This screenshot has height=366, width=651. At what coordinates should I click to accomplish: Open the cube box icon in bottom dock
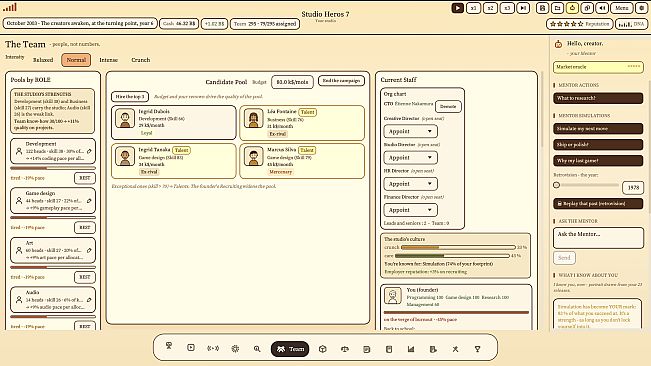coord(323,349)
